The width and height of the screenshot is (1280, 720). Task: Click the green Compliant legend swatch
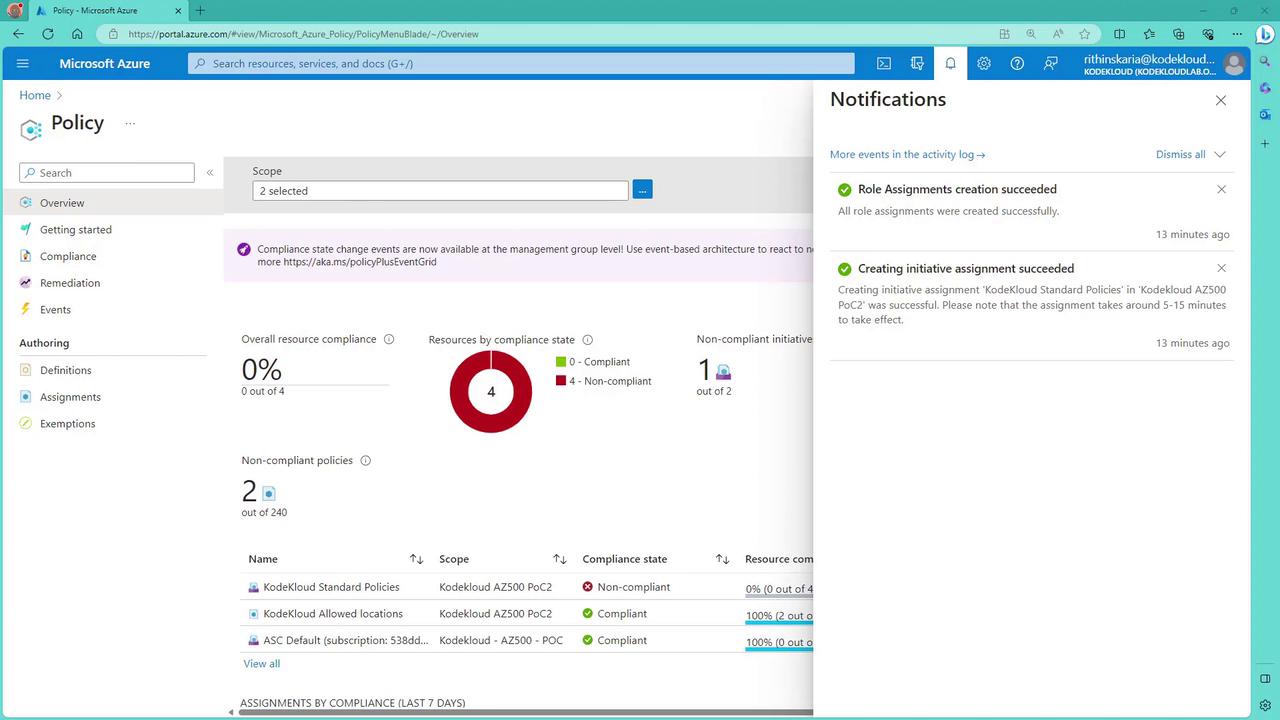click(x=561, y=362)
